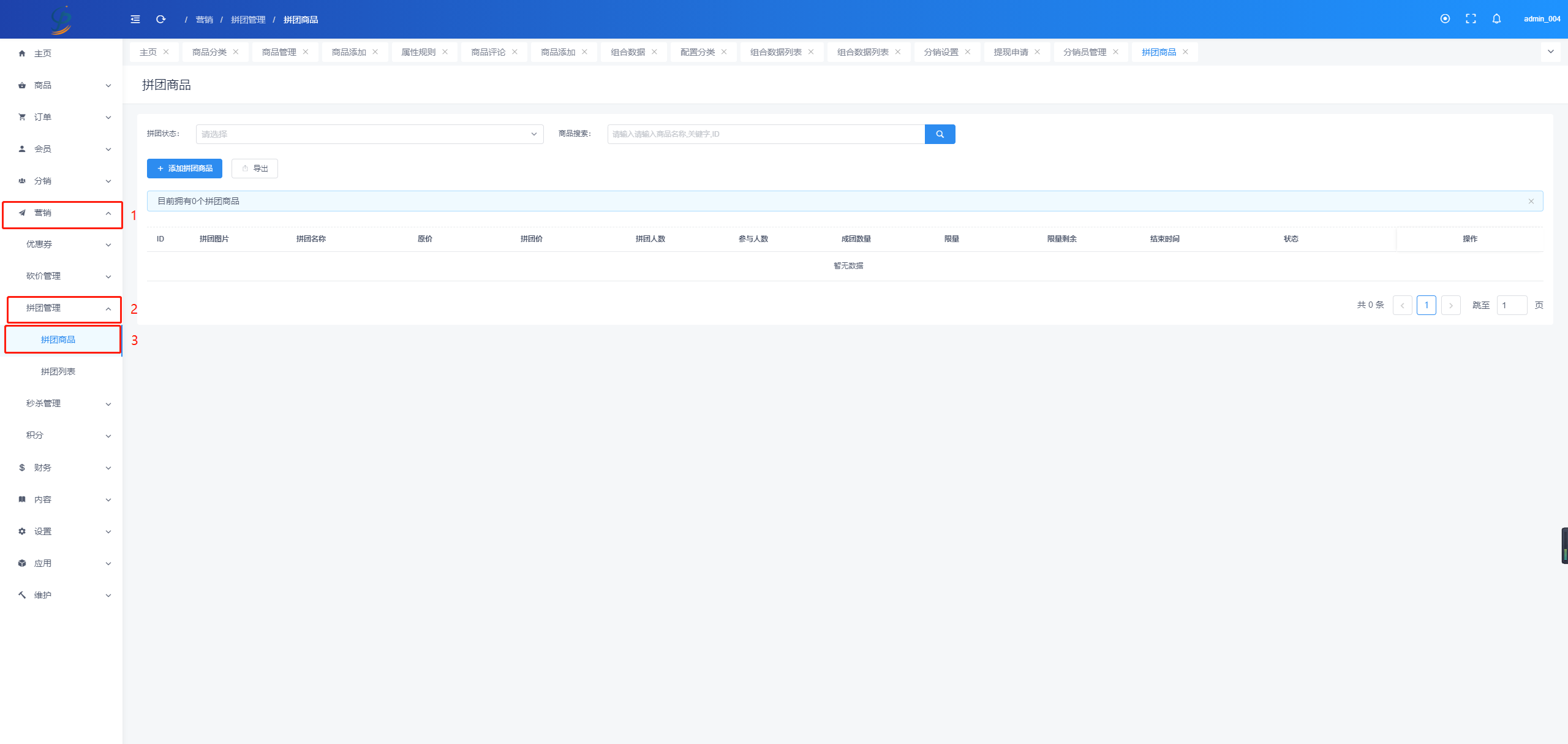Open notifications bell icon

click(x=1496, y=19)
